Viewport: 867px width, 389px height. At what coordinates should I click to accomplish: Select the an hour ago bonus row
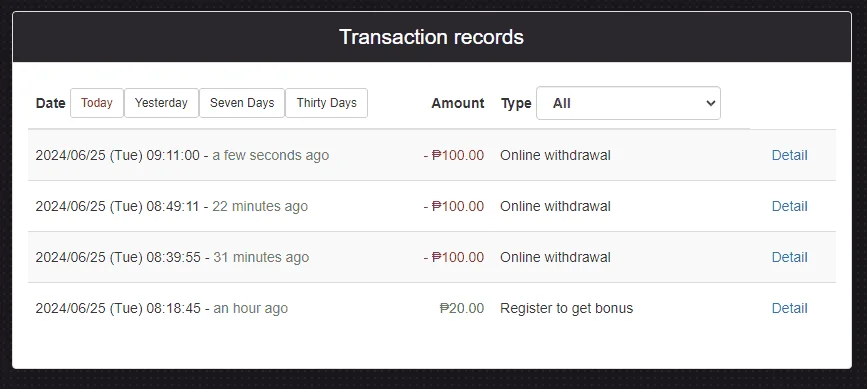[432, 308]
